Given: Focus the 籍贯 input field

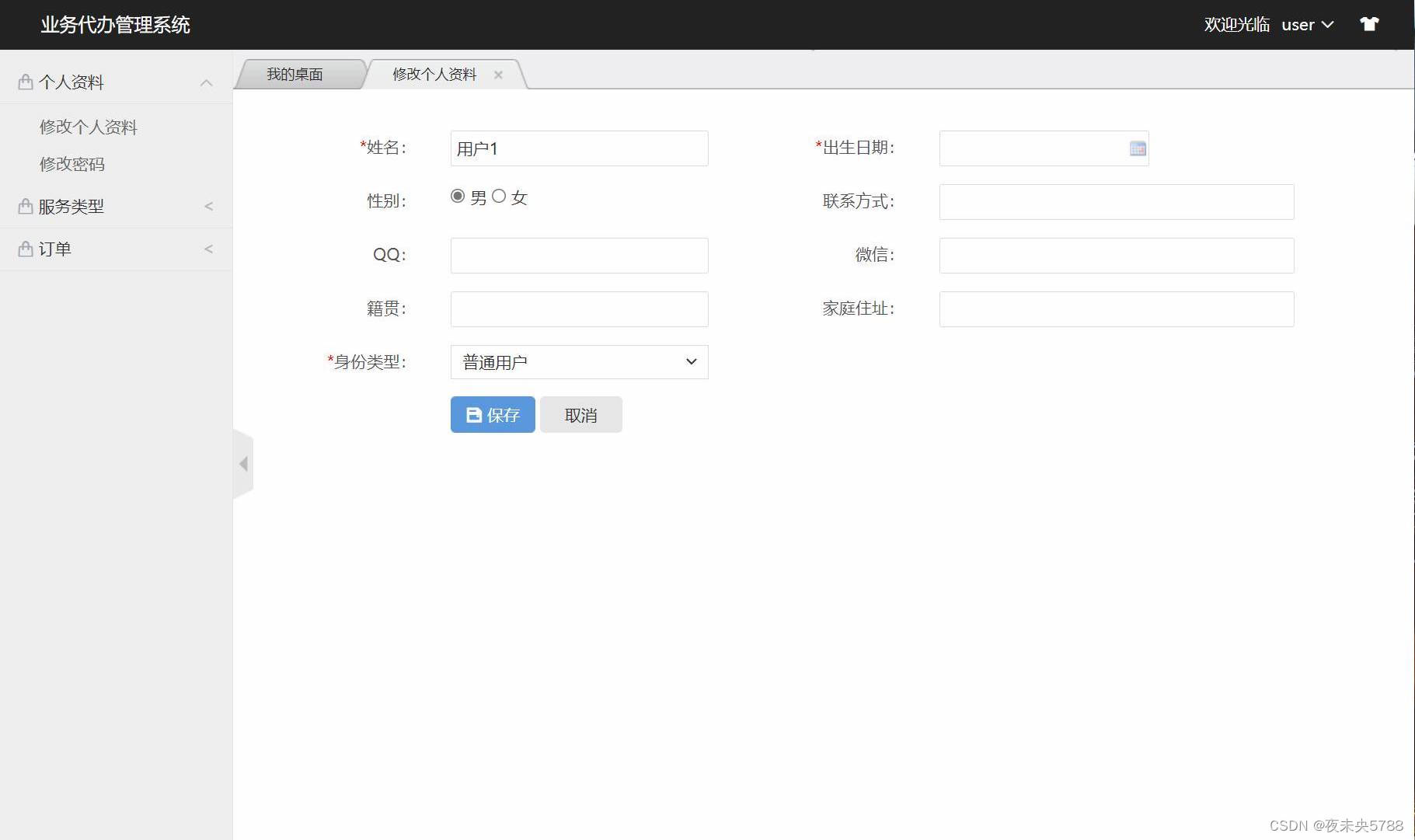Looking at the screenshot, I should click(579, 309).
